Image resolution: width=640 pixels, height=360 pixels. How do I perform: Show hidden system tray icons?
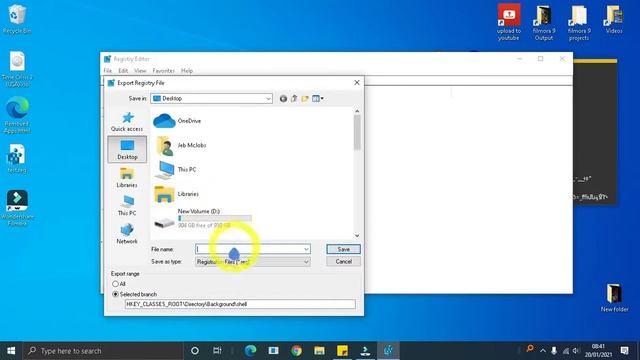click(542, 351)
